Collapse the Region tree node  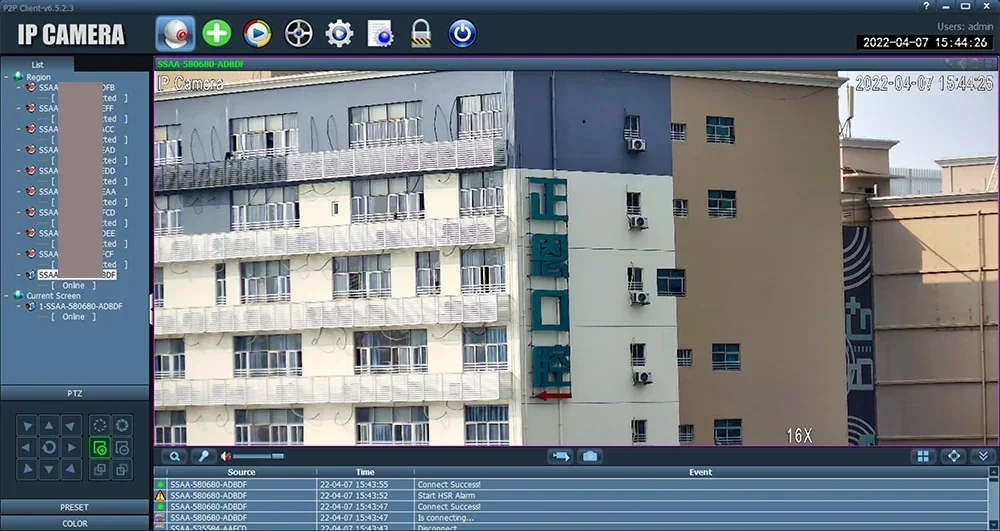pyautogui.click(x=6, y=77)
